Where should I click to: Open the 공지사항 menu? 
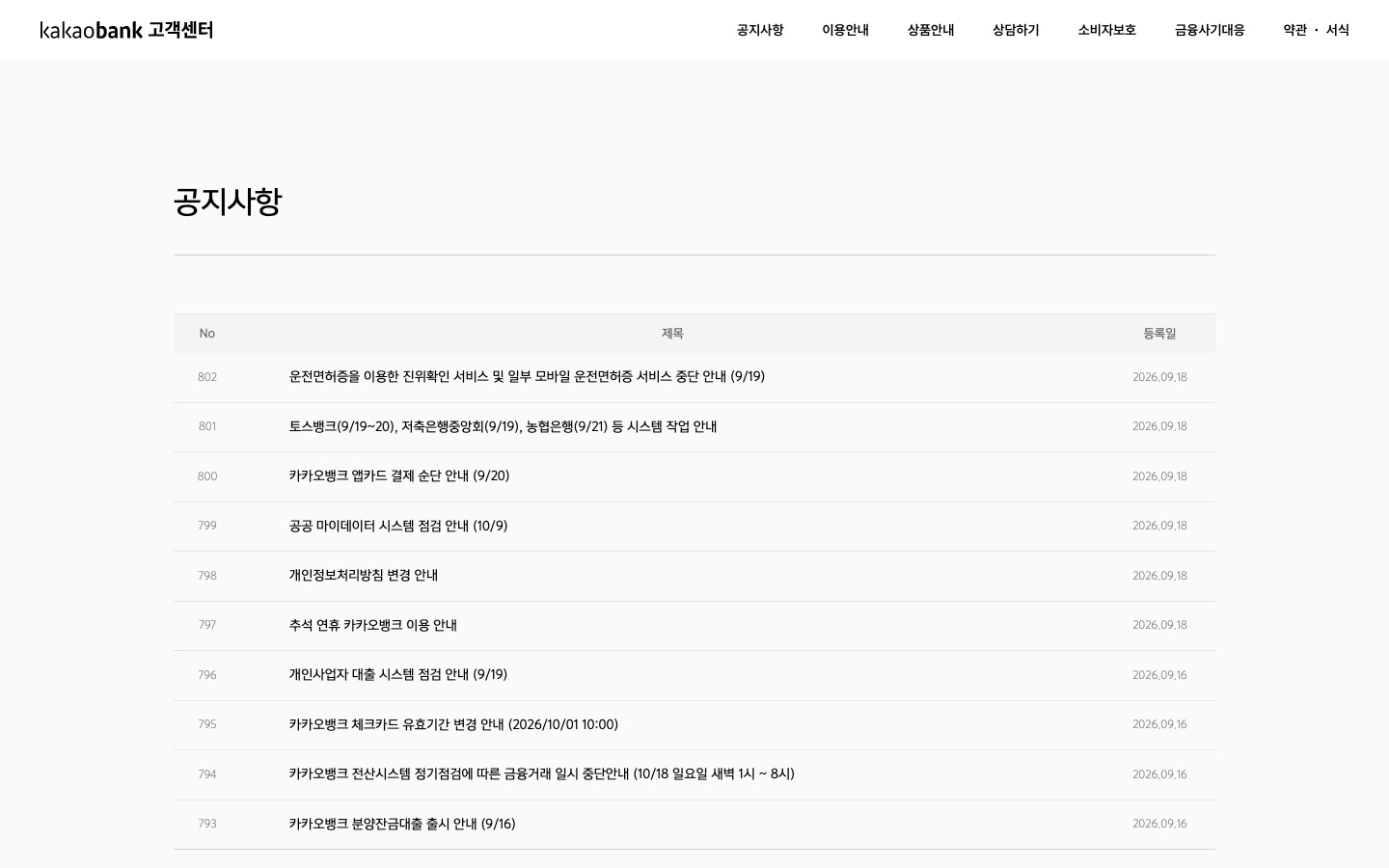pos(760,30)
